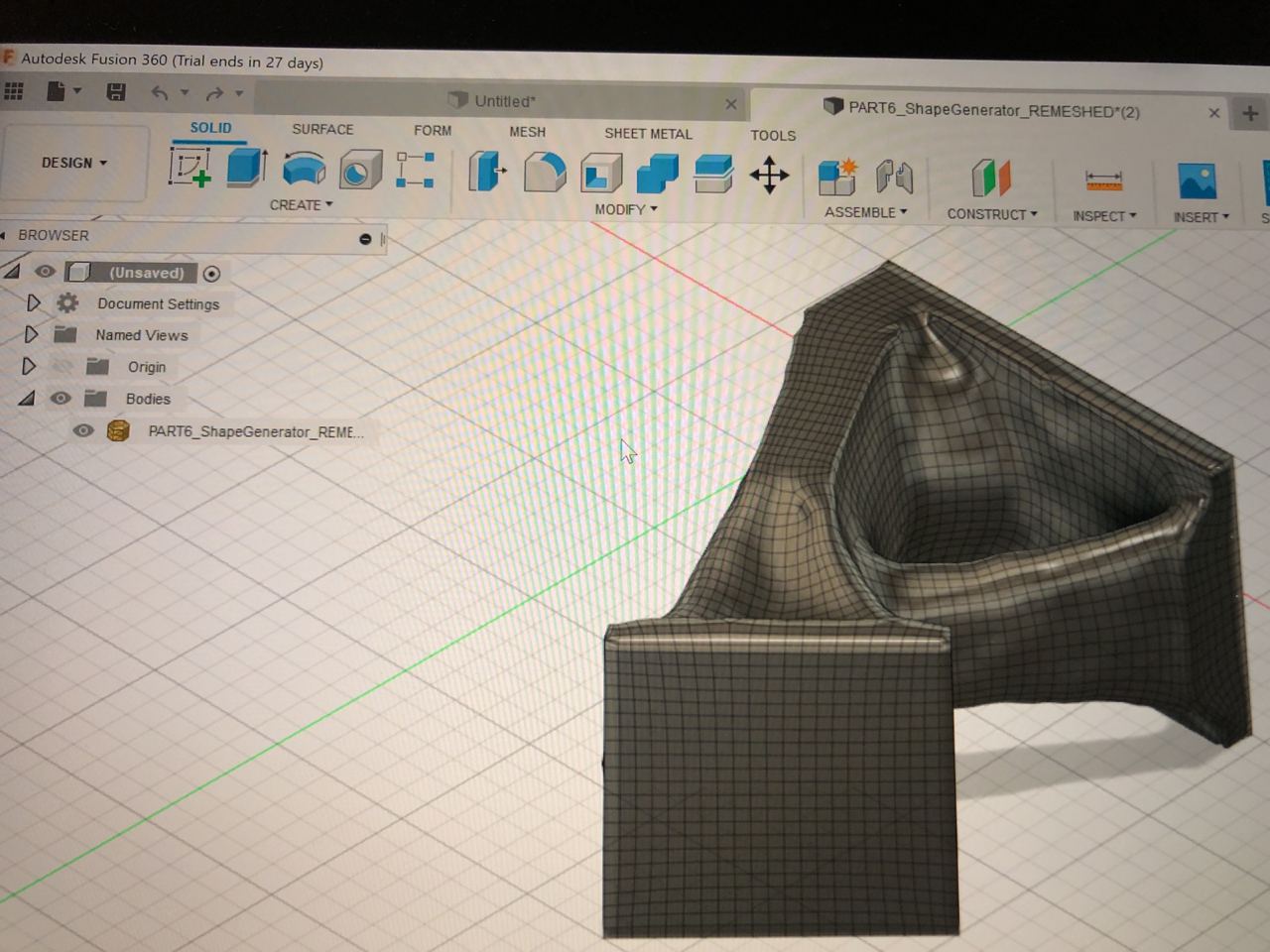Click the Document Settings gear icon

coord(67,302)
